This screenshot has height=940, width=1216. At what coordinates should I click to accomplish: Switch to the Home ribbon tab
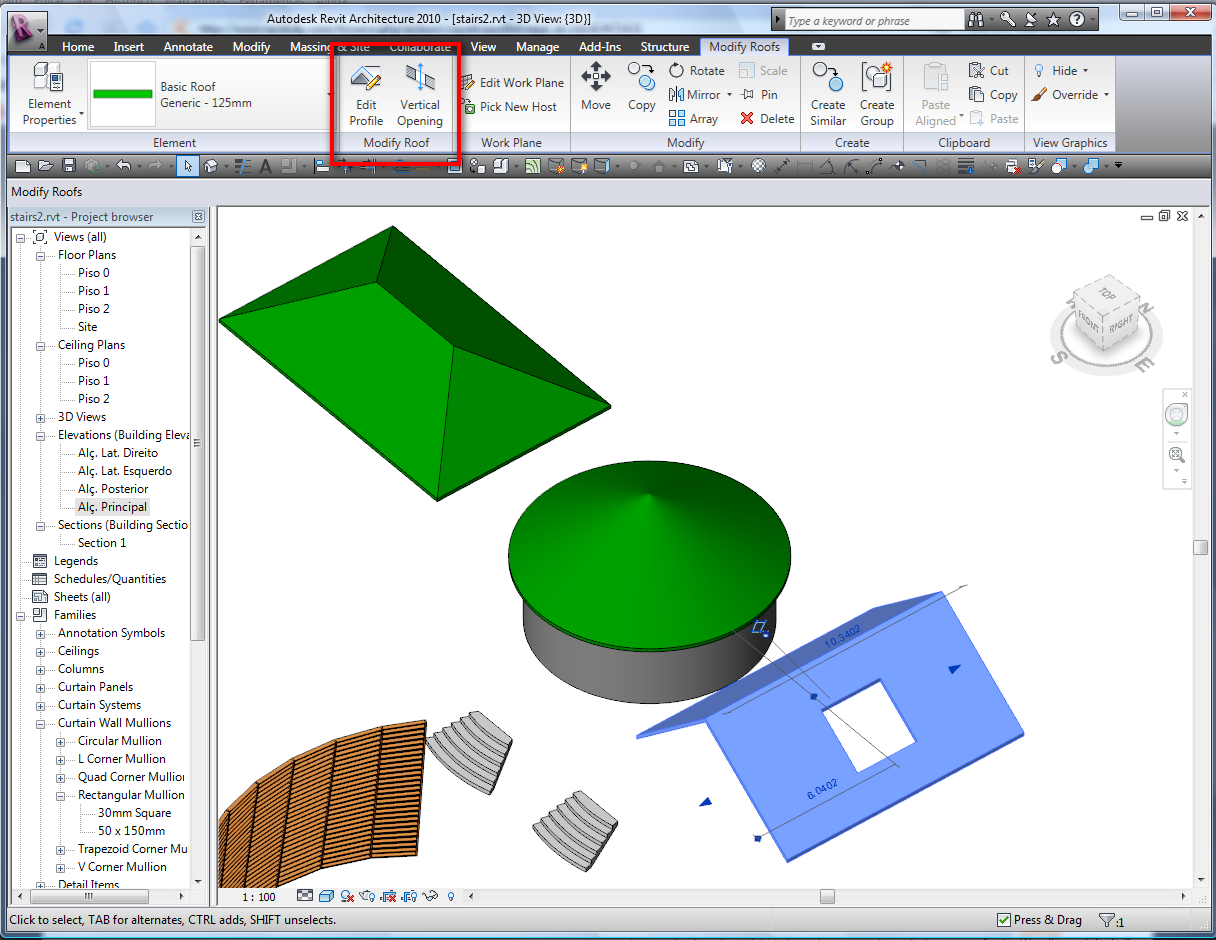(x=78, y=47)
